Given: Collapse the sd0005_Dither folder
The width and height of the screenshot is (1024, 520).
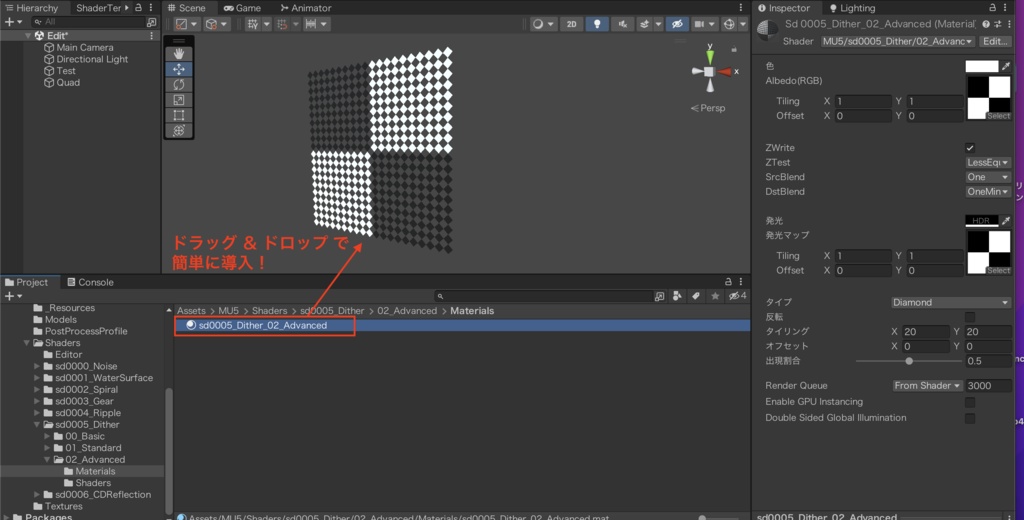Looking at the screenshot, I should coord(37,425).
